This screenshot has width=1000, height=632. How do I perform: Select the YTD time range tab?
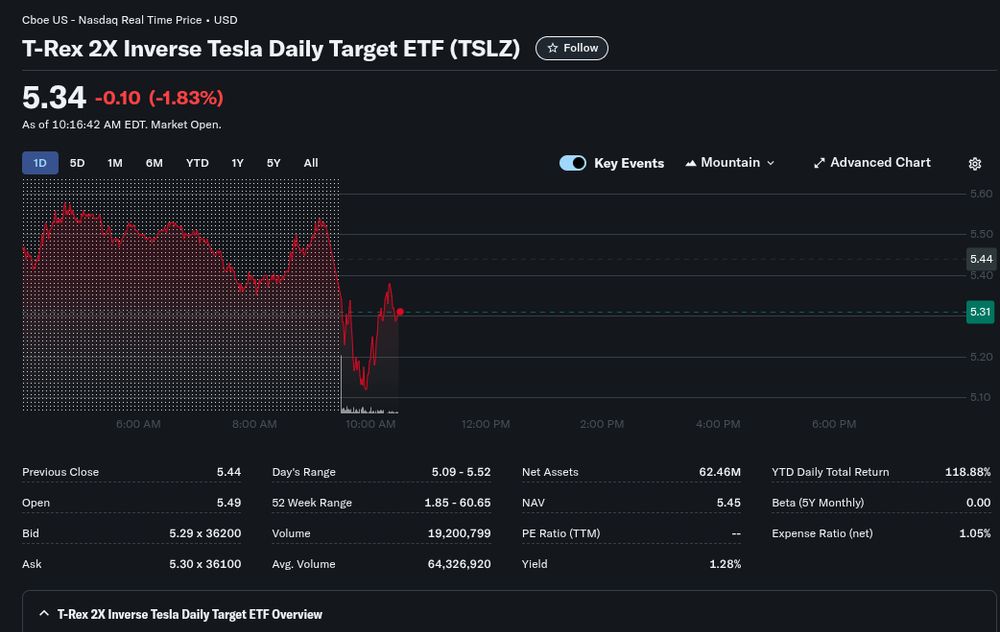pyautogui.click(x=197, y=163)
